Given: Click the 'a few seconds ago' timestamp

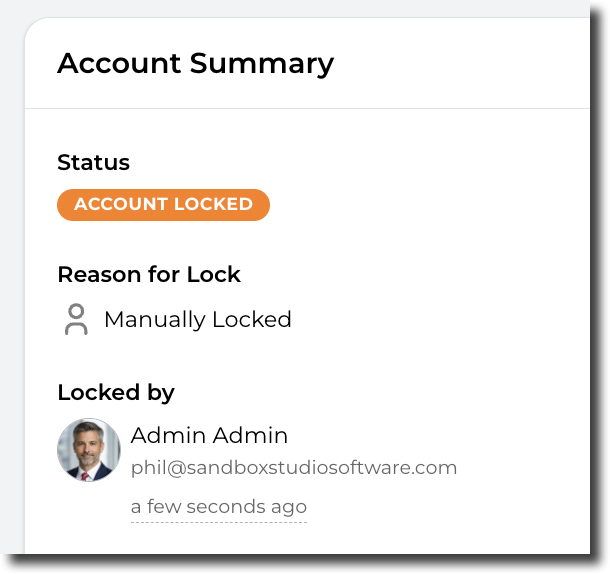Looking at the screenshot, I should click(218, 507).
